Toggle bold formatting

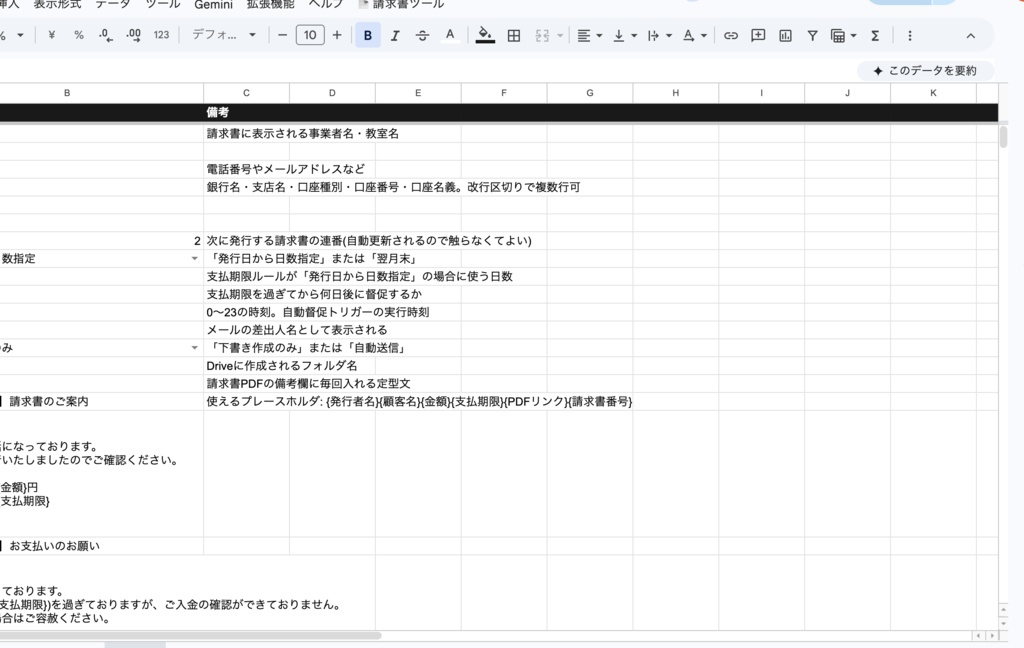tap(368, 35)
